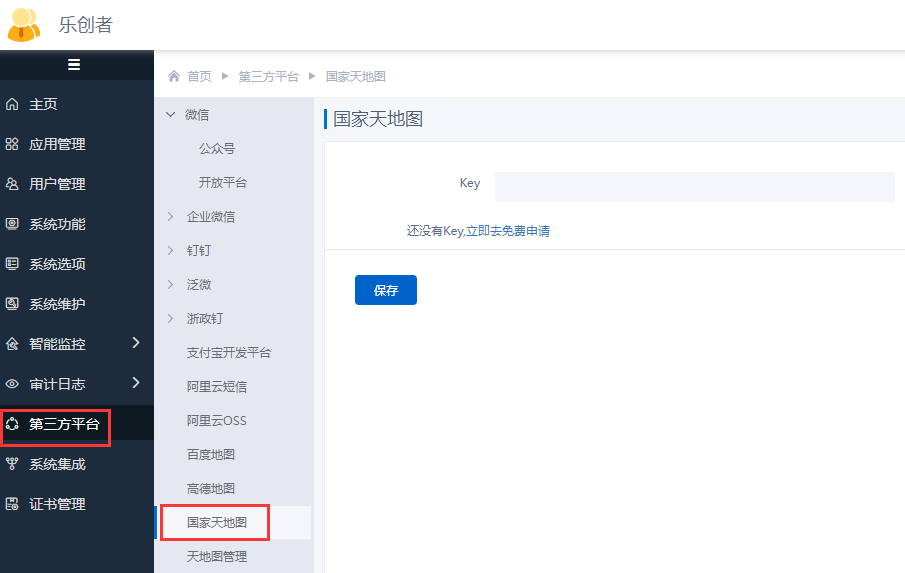Click the 审计日志 eye icon
Screen dimensions: 905x573
(x=12, y=384)
